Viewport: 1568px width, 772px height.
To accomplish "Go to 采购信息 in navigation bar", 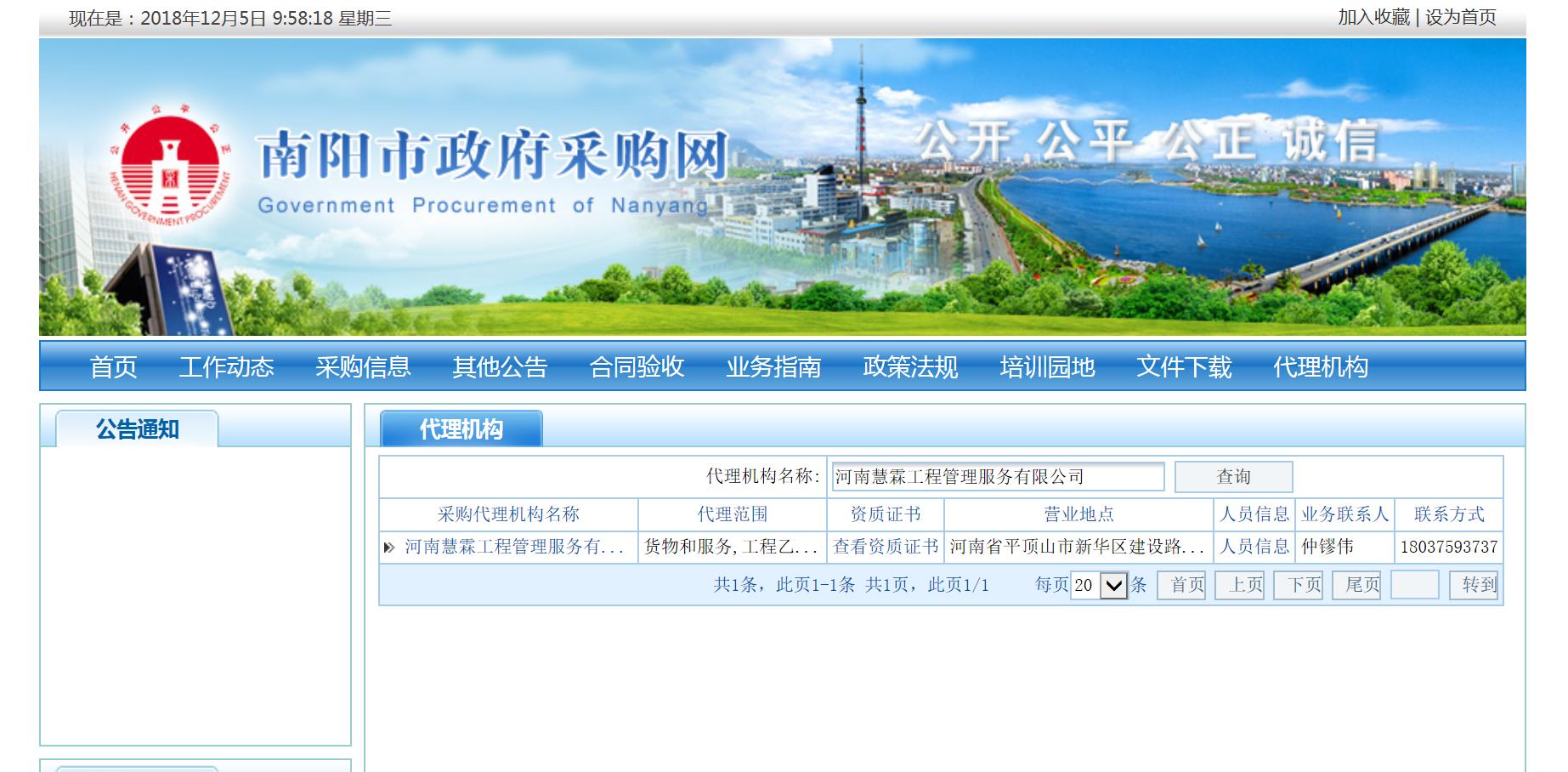I will 363,366.
